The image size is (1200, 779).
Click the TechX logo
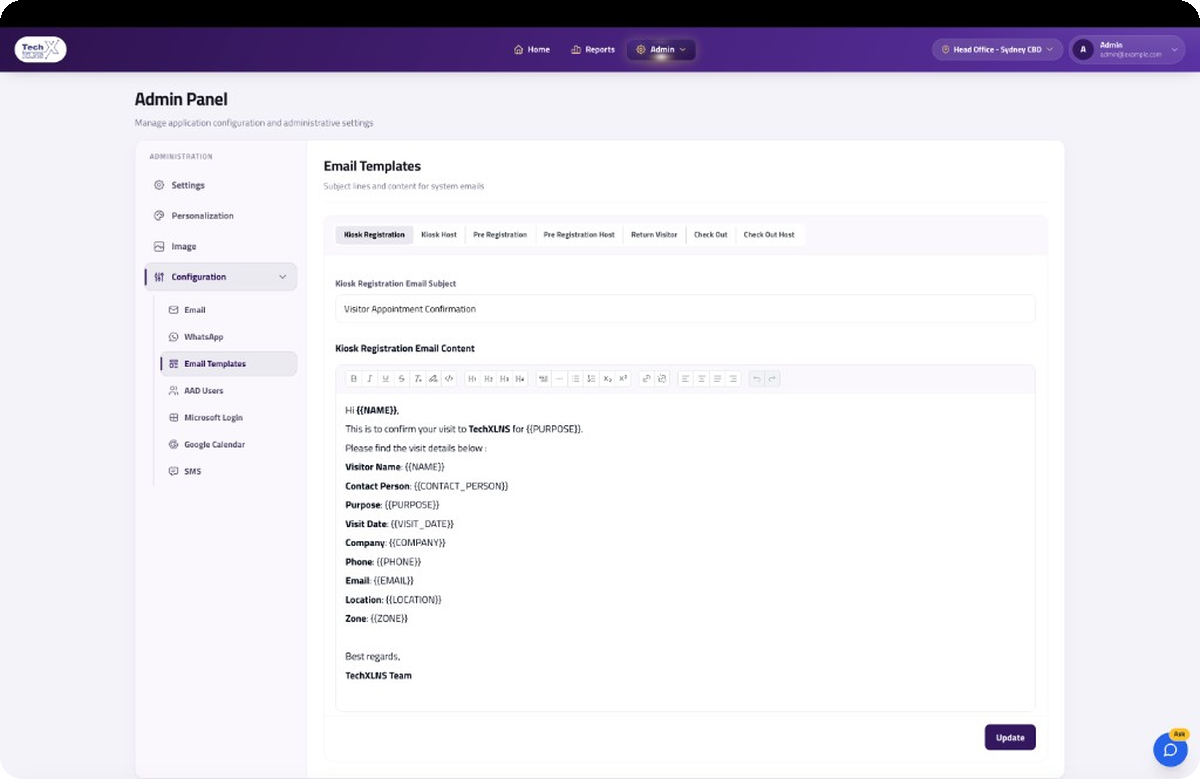tap(40, 49)
